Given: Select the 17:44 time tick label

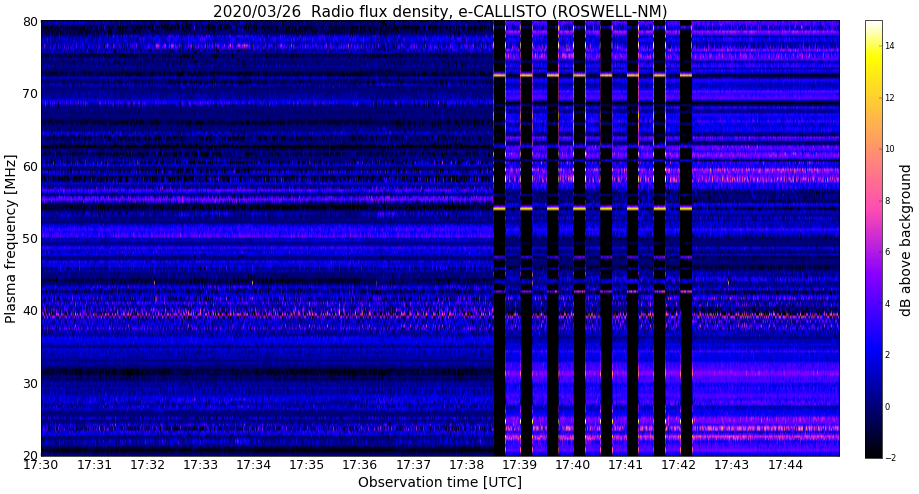Looking at the screenshot, I should click(785, 465).
